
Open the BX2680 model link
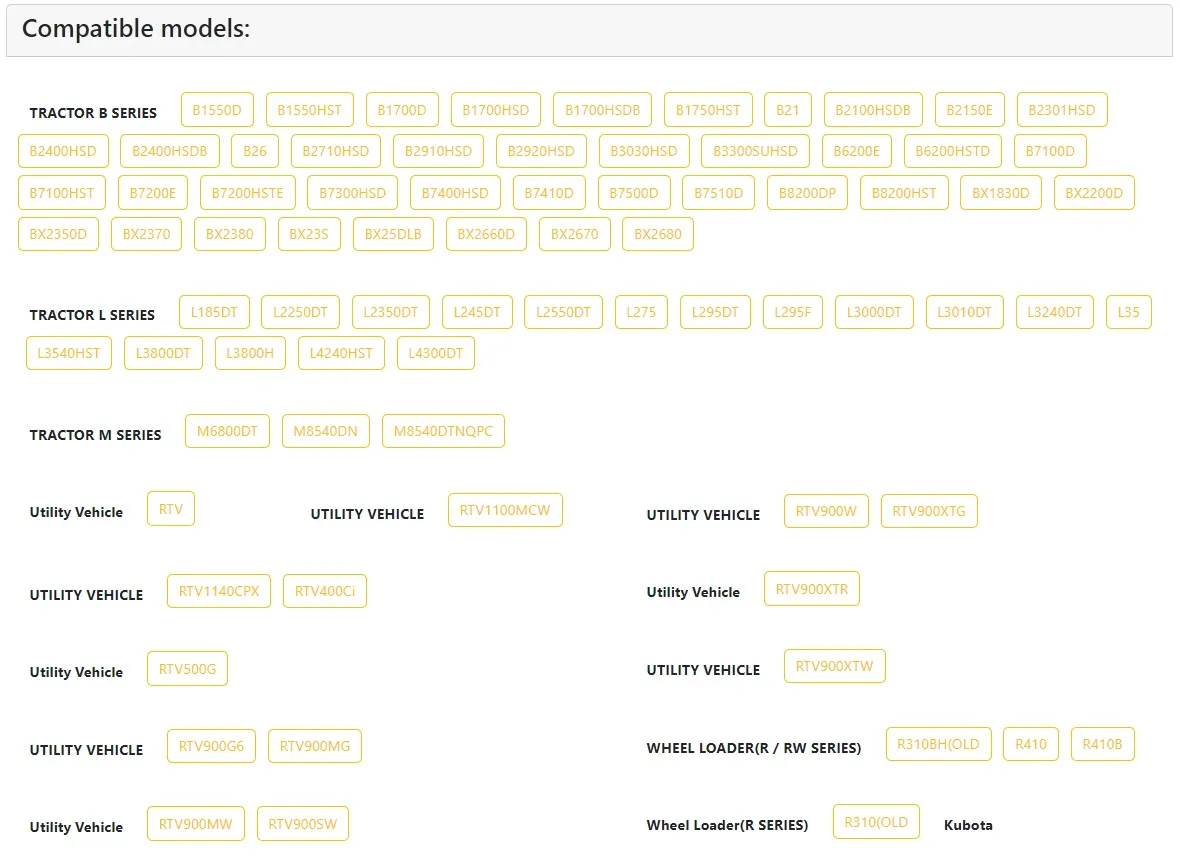[657, 234]
